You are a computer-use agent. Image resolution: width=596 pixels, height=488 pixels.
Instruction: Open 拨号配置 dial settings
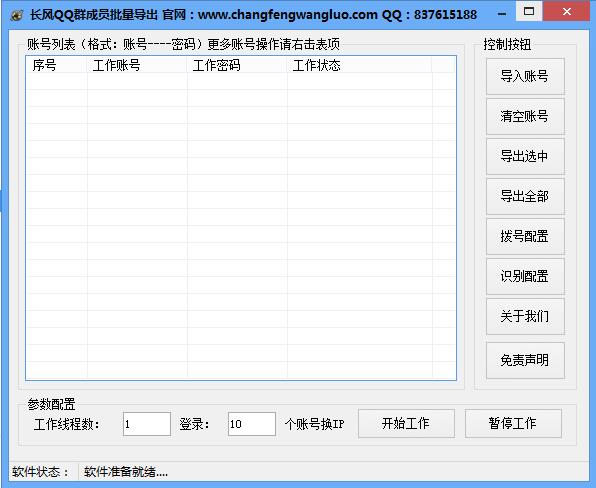click(525, 236)
